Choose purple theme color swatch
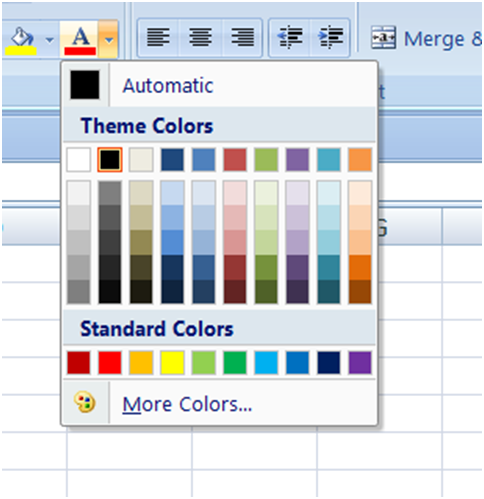The height and width of the screenshot is (499, 484). [297, 160]
